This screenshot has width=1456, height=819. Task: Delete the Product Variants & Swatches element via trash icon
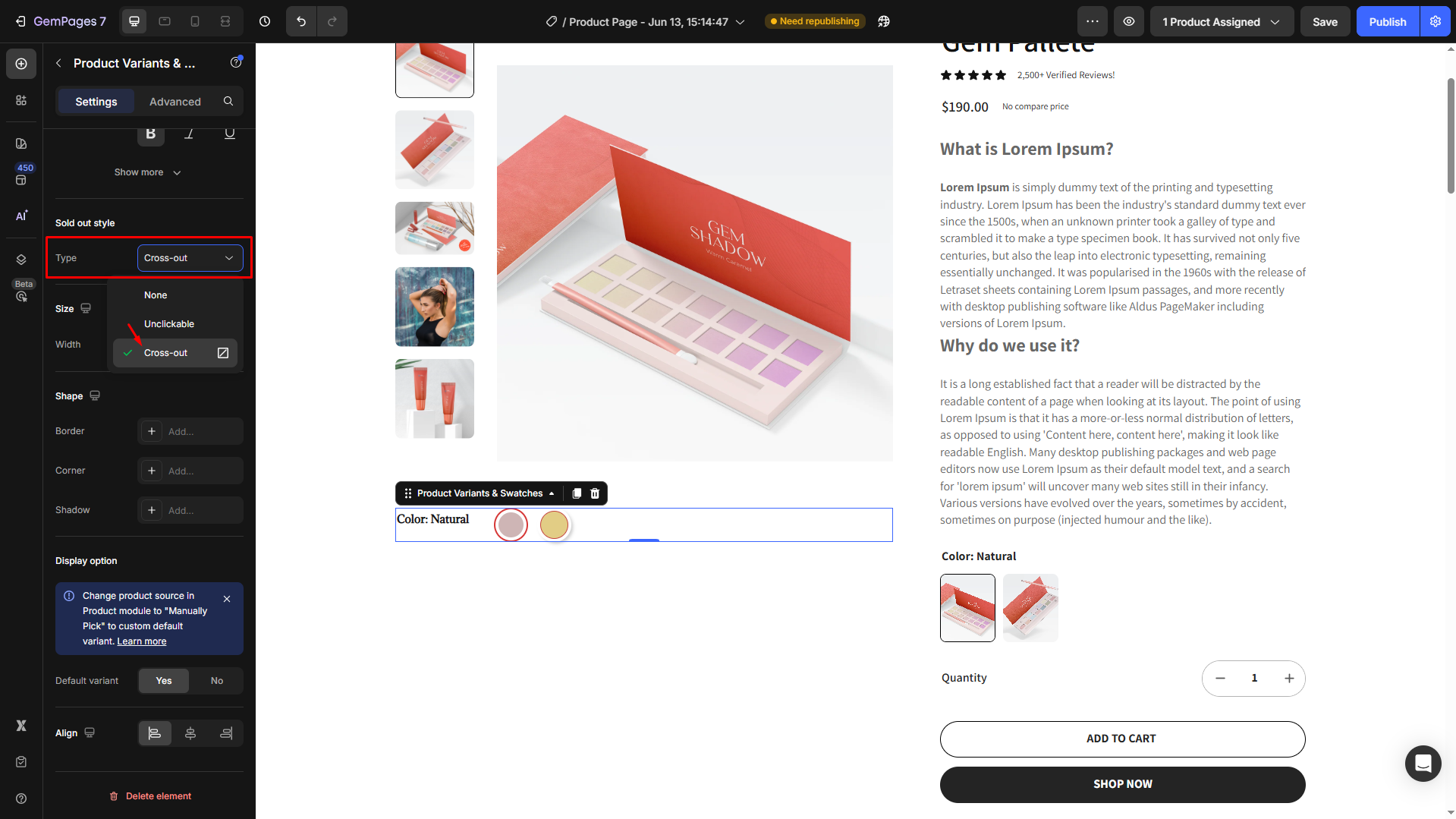[595, 493]
